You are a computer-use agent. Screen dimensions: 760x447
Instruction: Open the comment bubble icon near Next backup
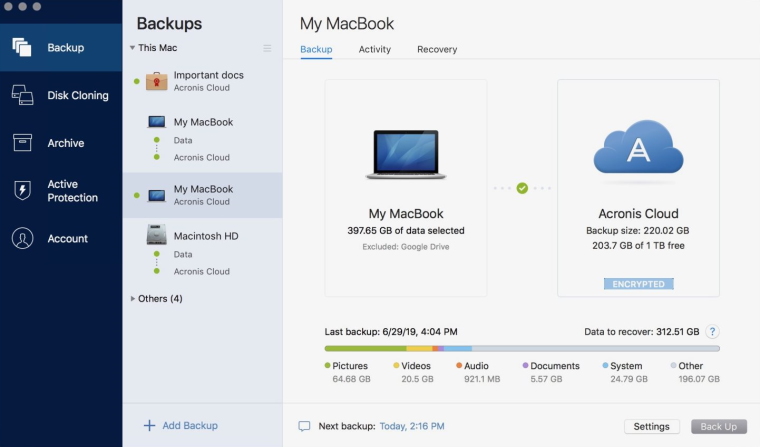pos(304,426)
